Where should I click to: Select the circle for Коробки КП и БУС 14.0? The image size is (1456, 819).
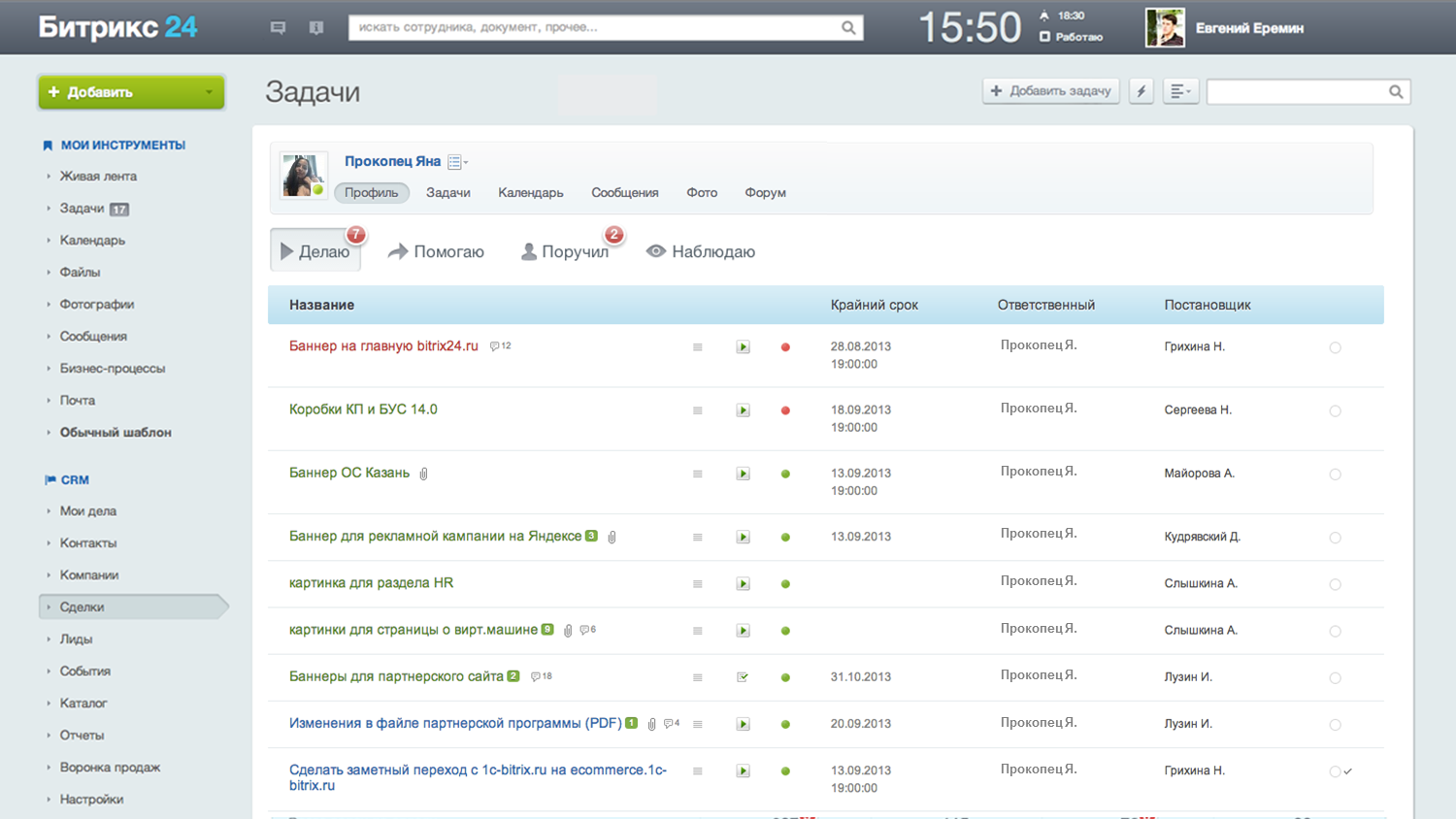(x=1335, y=410)
